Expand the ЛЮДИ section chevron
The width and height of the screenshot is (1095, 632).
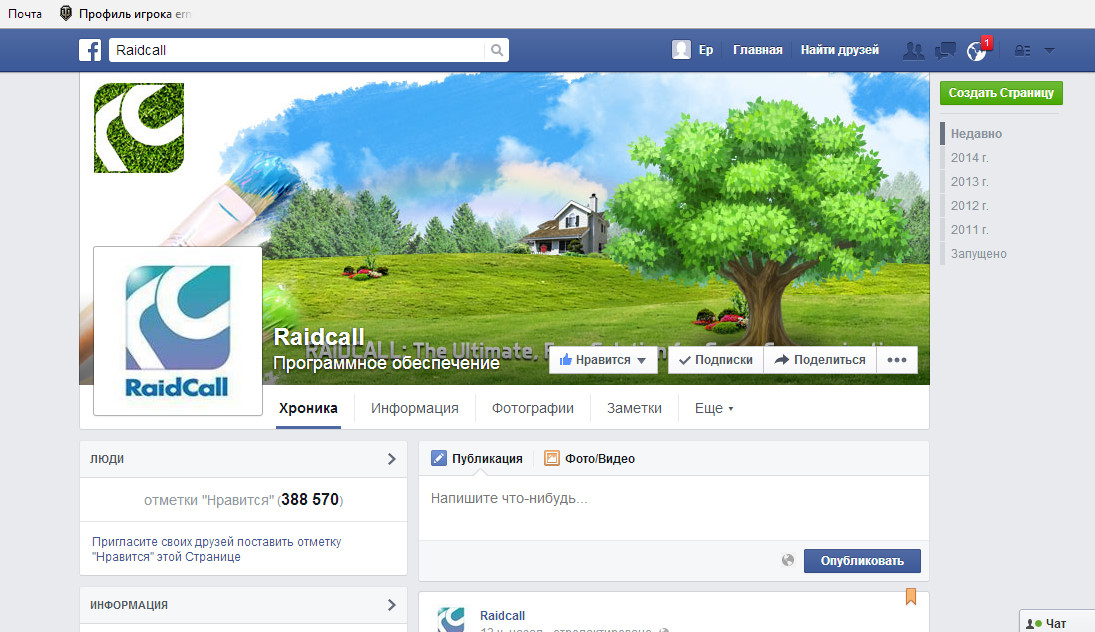(392, 459)
